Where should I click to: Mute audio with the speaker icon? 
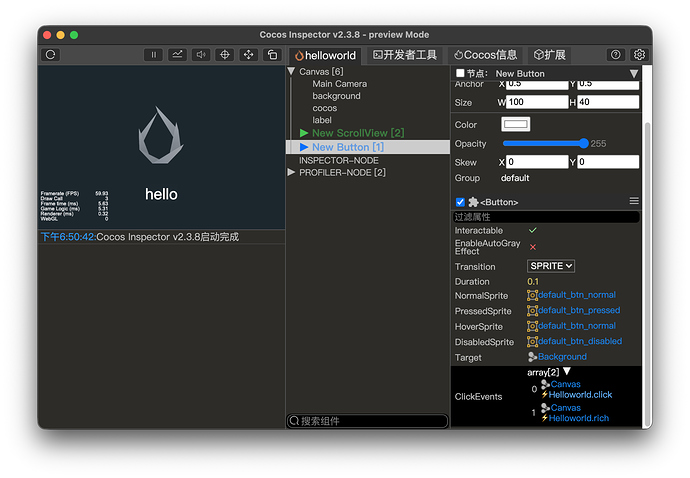coord(201,55)
